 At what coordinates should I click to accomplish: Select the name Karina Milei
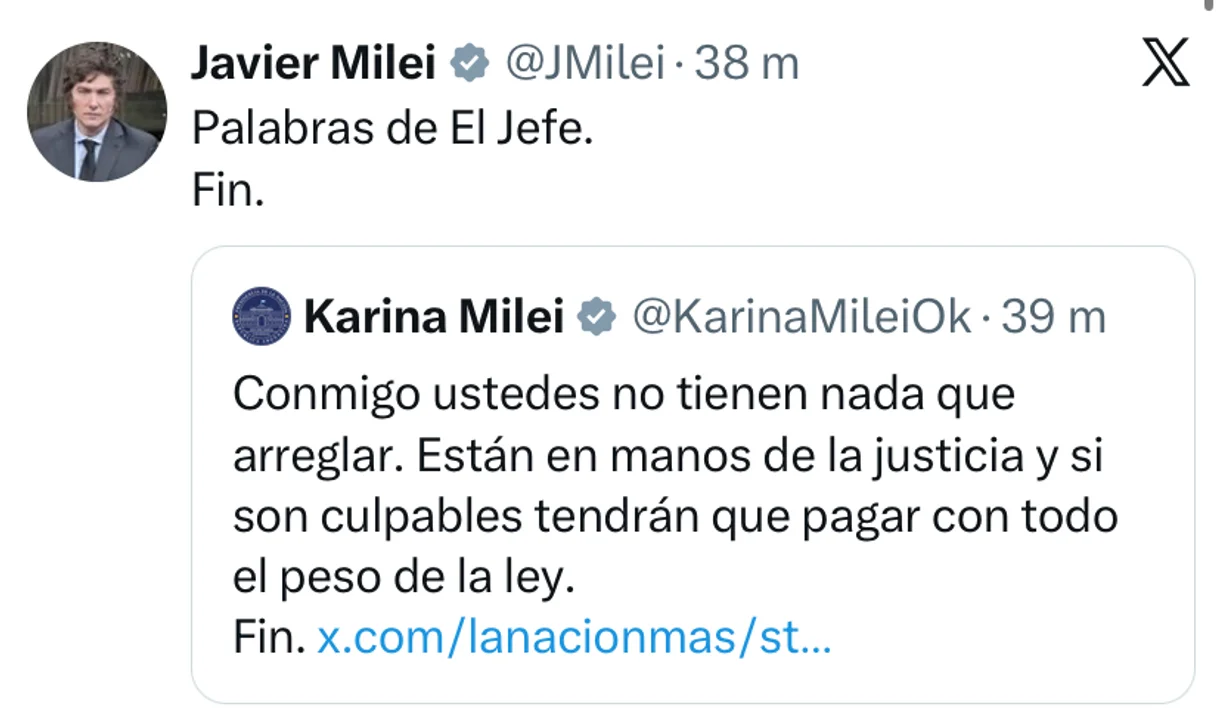point(437,318)
